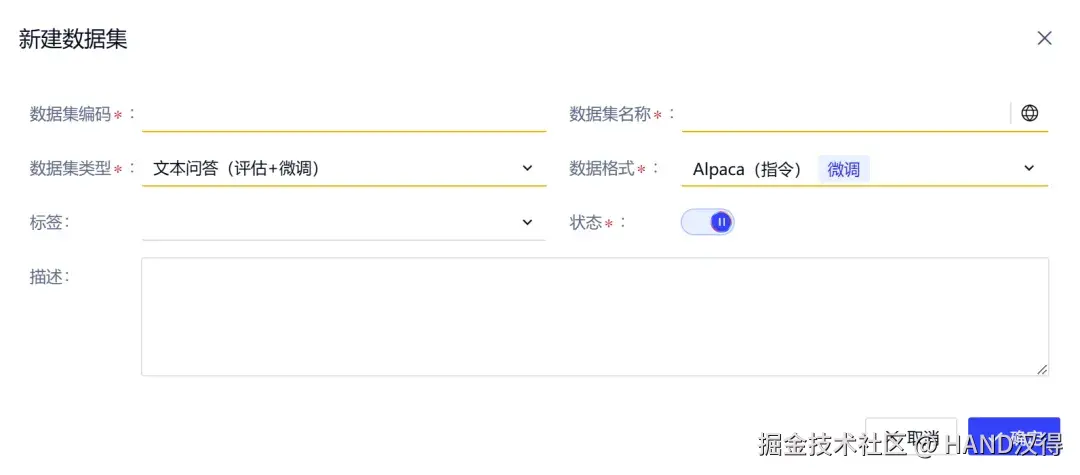The image size is (1080, 475).
Task: Click the 取消 button
Action: [911, 436]
